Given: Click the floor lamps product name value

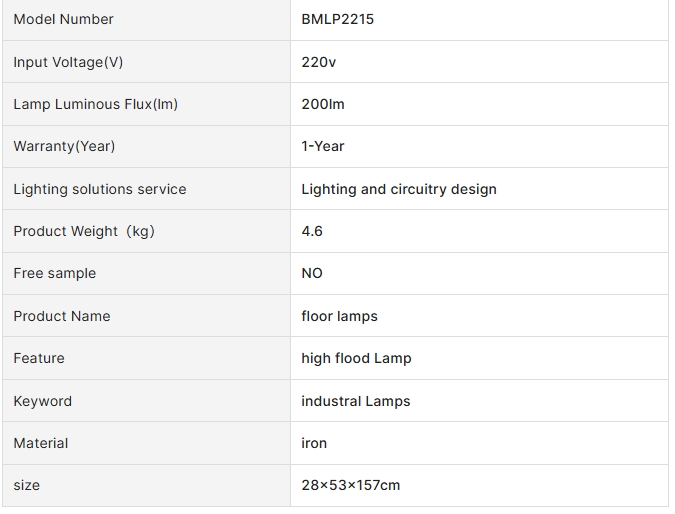Looking at the screenshot, I should tap(340, 316).
